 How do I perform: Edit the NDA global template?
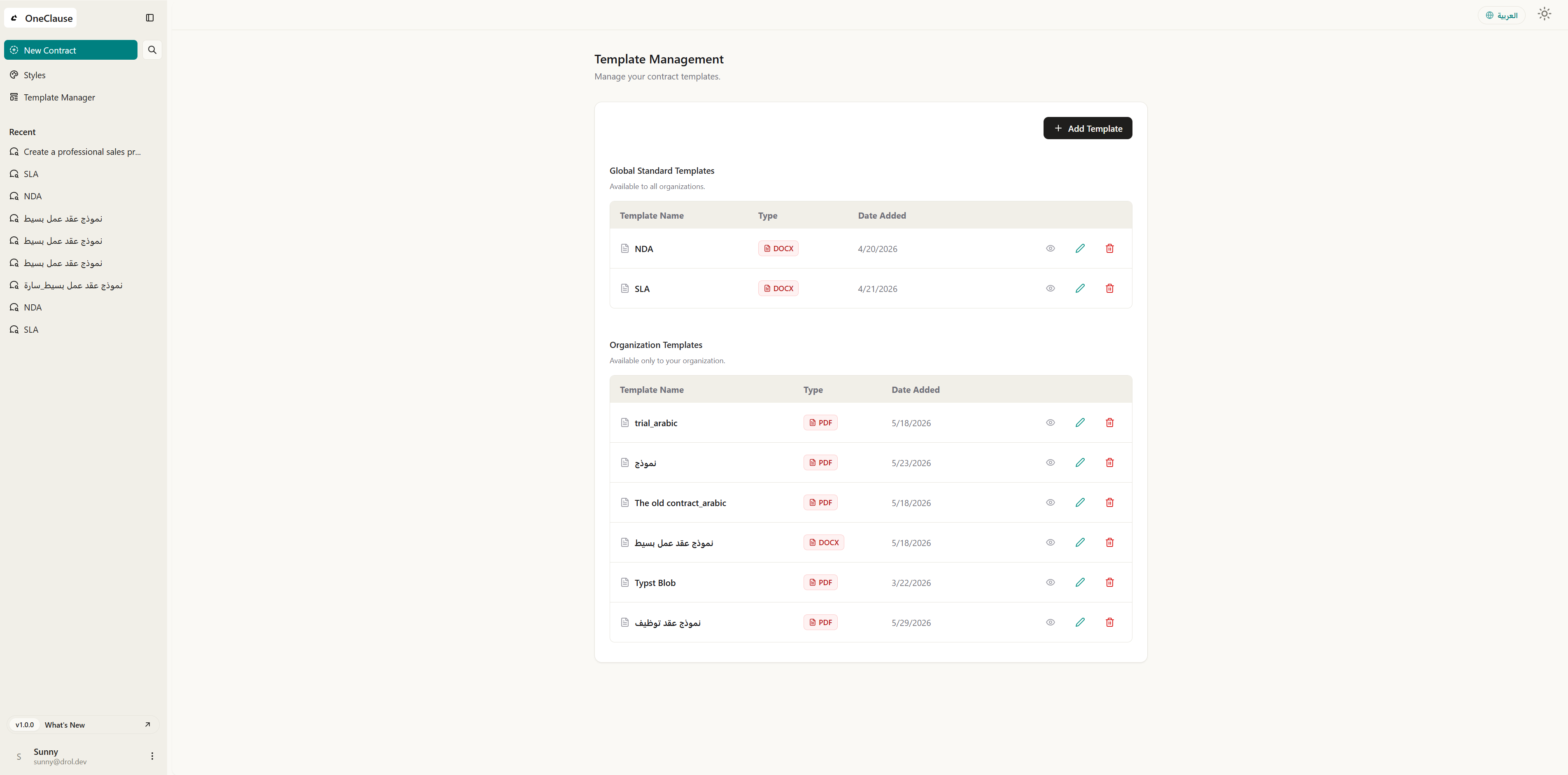[x=1080, y=248]
